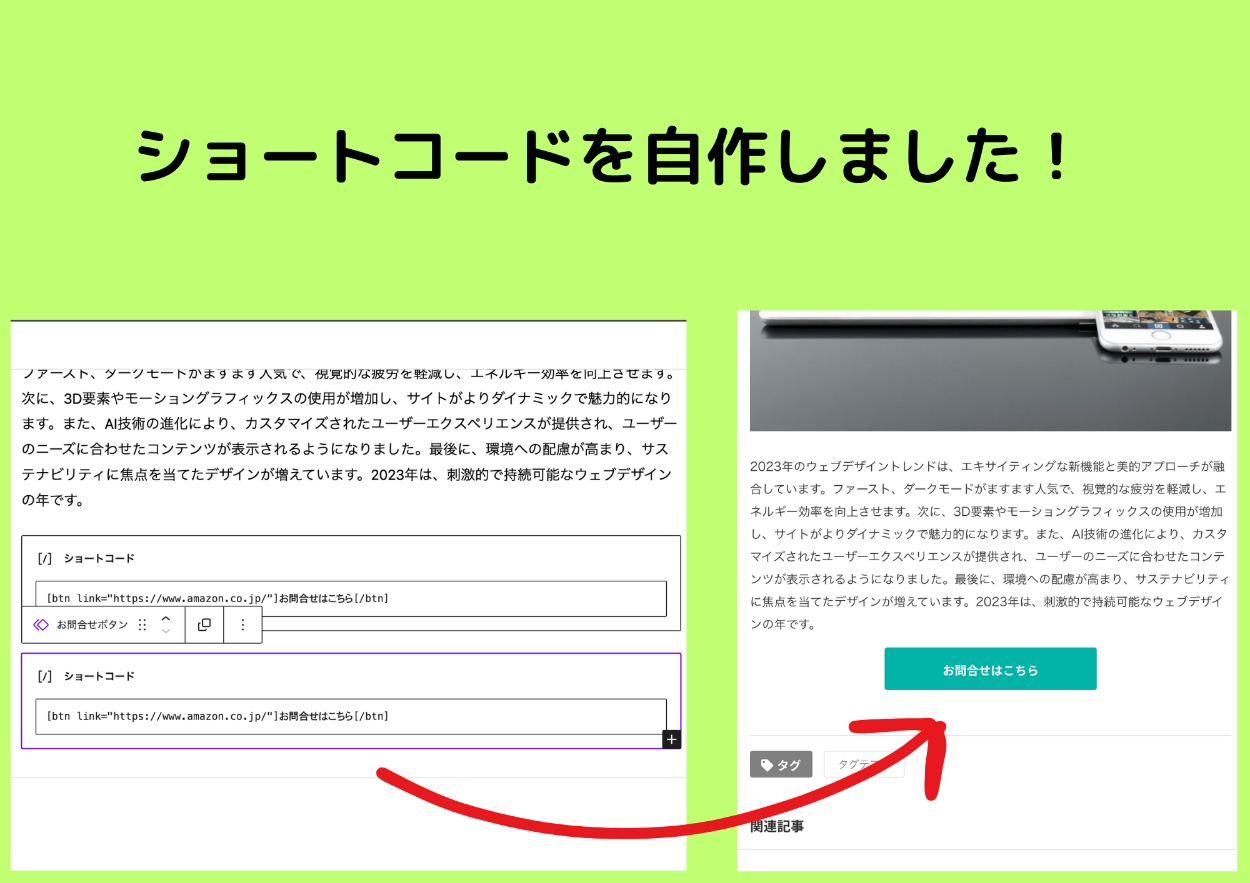
Task: Click the お問合せボタン label in the toolbar
Action: click(x=92, y=624)
